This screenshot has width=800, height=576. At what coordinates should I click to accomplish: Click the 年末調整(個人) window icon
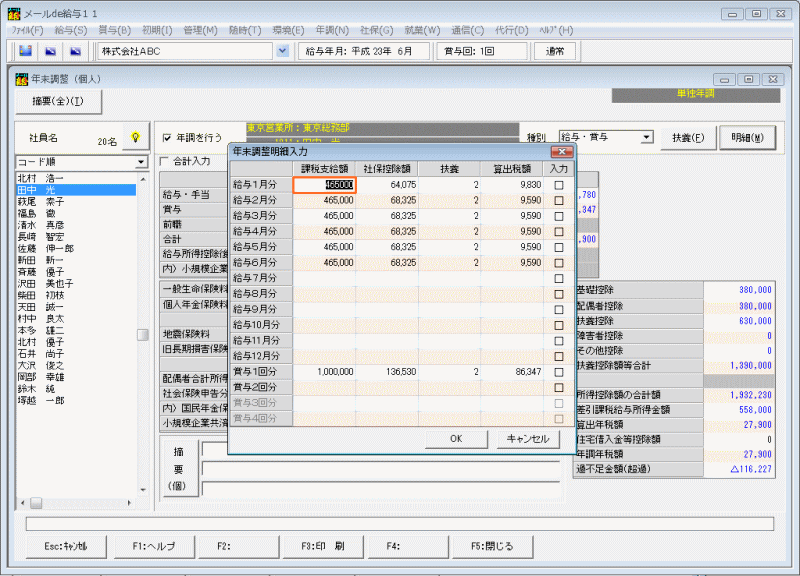(22, 79)
